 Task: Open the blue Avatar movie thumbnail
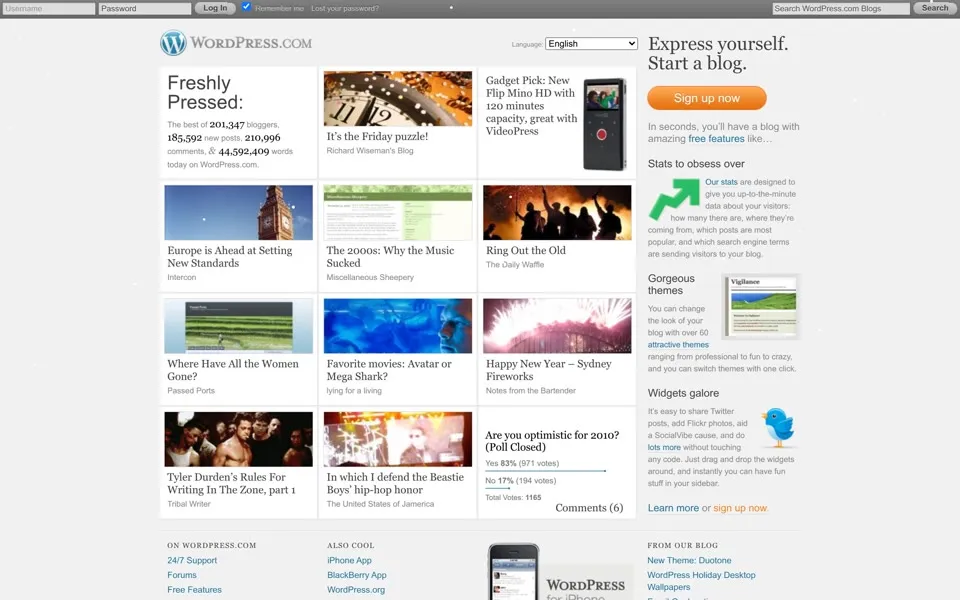(398, 326)
